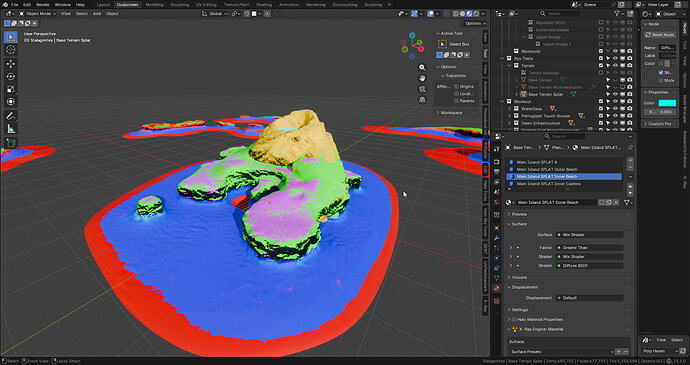
Task: Expand the Workspace section in the sidebar
Action: click(451, 113)
